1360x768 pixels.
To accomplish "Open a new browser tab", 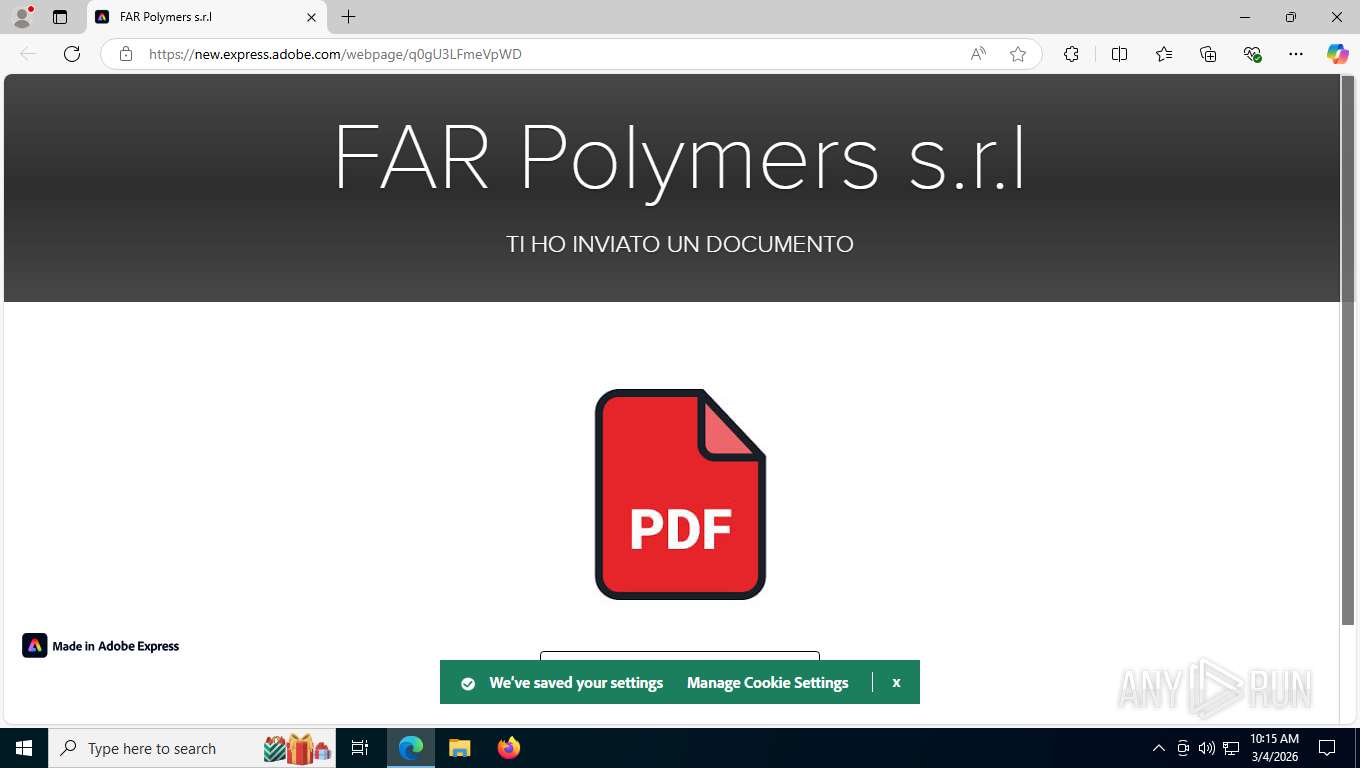I will coord(348,17).
